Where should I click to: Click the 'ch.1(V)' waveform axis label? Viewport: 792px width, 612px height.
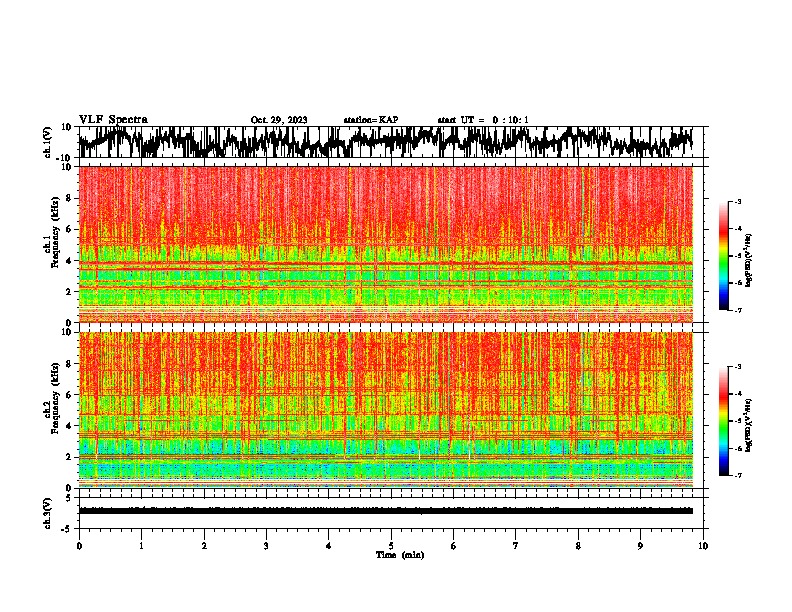[x=48, y=142]
